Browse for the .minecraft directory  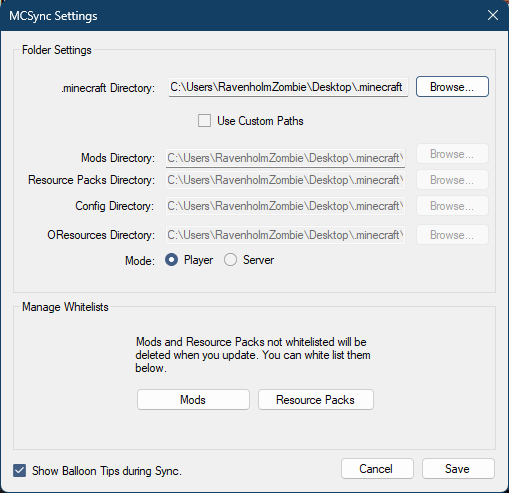click(452, 87)
